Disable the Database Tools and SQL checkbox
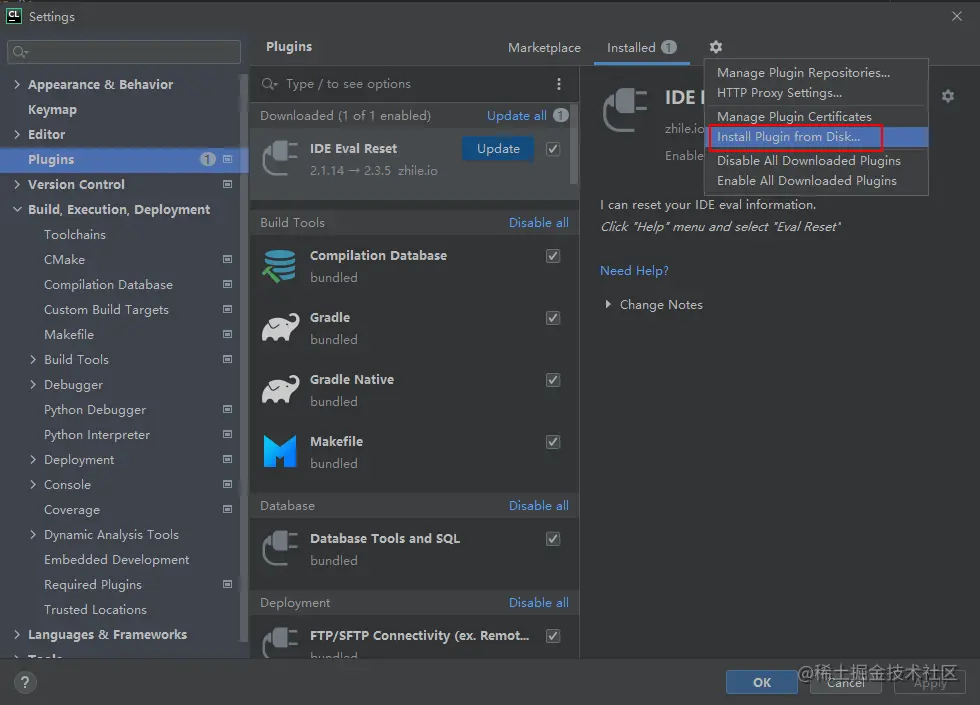This screenshot has height=705, width=980. pyautogui.click(x=553, y=539)
